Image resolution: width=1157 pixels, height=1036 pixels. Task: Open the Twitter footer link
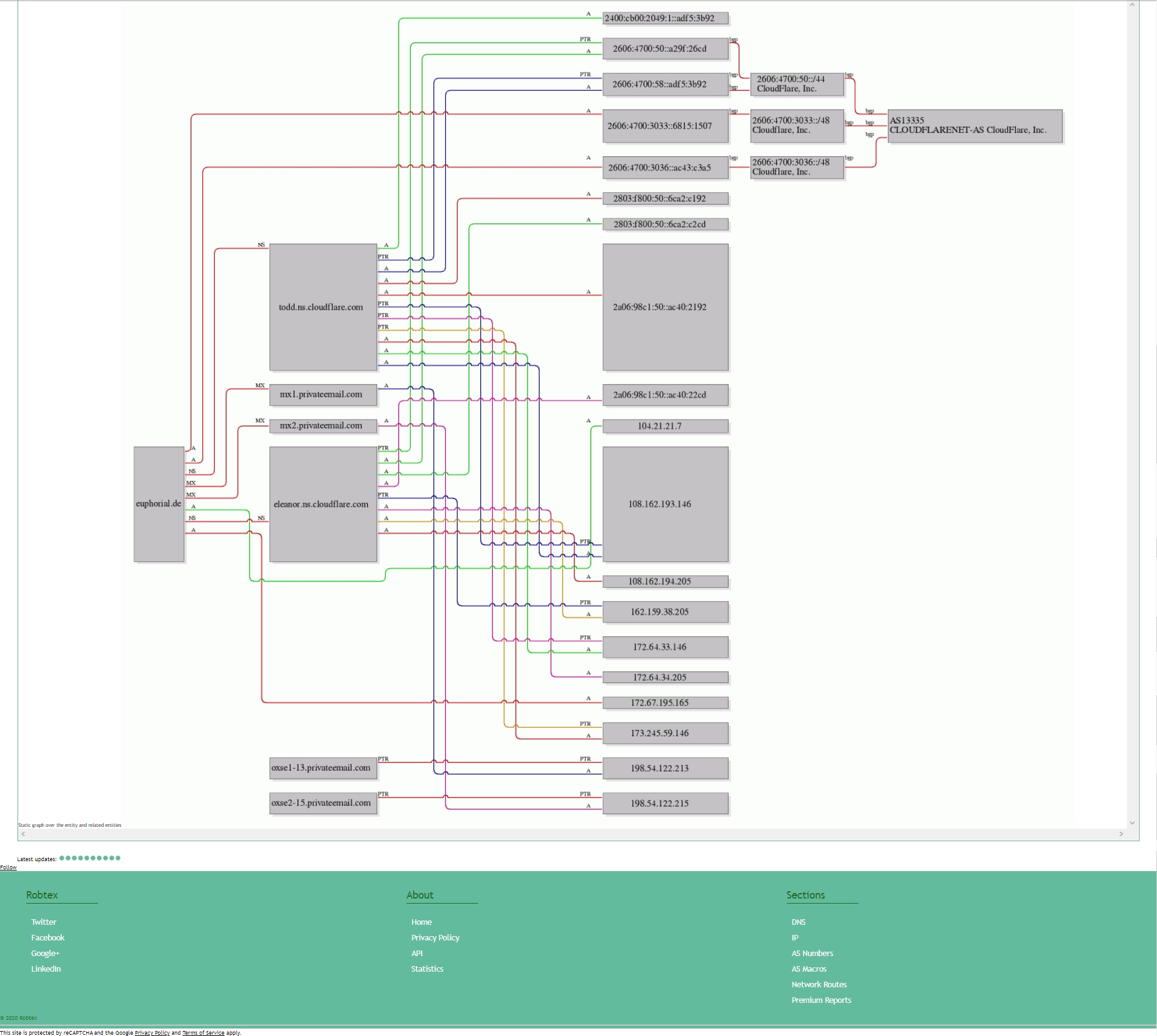[44, 922]
